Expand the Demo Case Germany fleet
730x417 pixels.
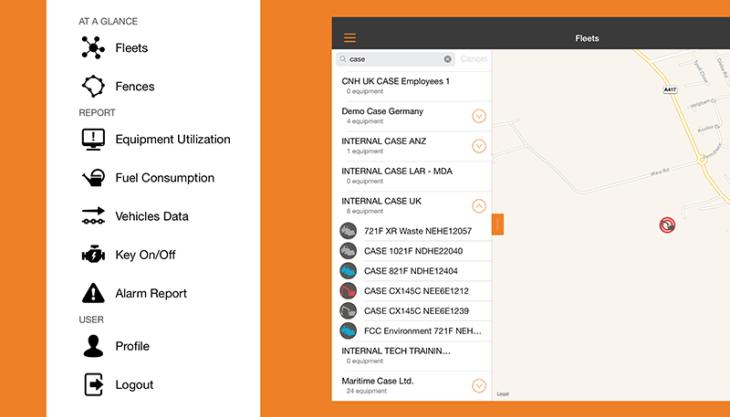pyautogui.click(x=479, y=116)
